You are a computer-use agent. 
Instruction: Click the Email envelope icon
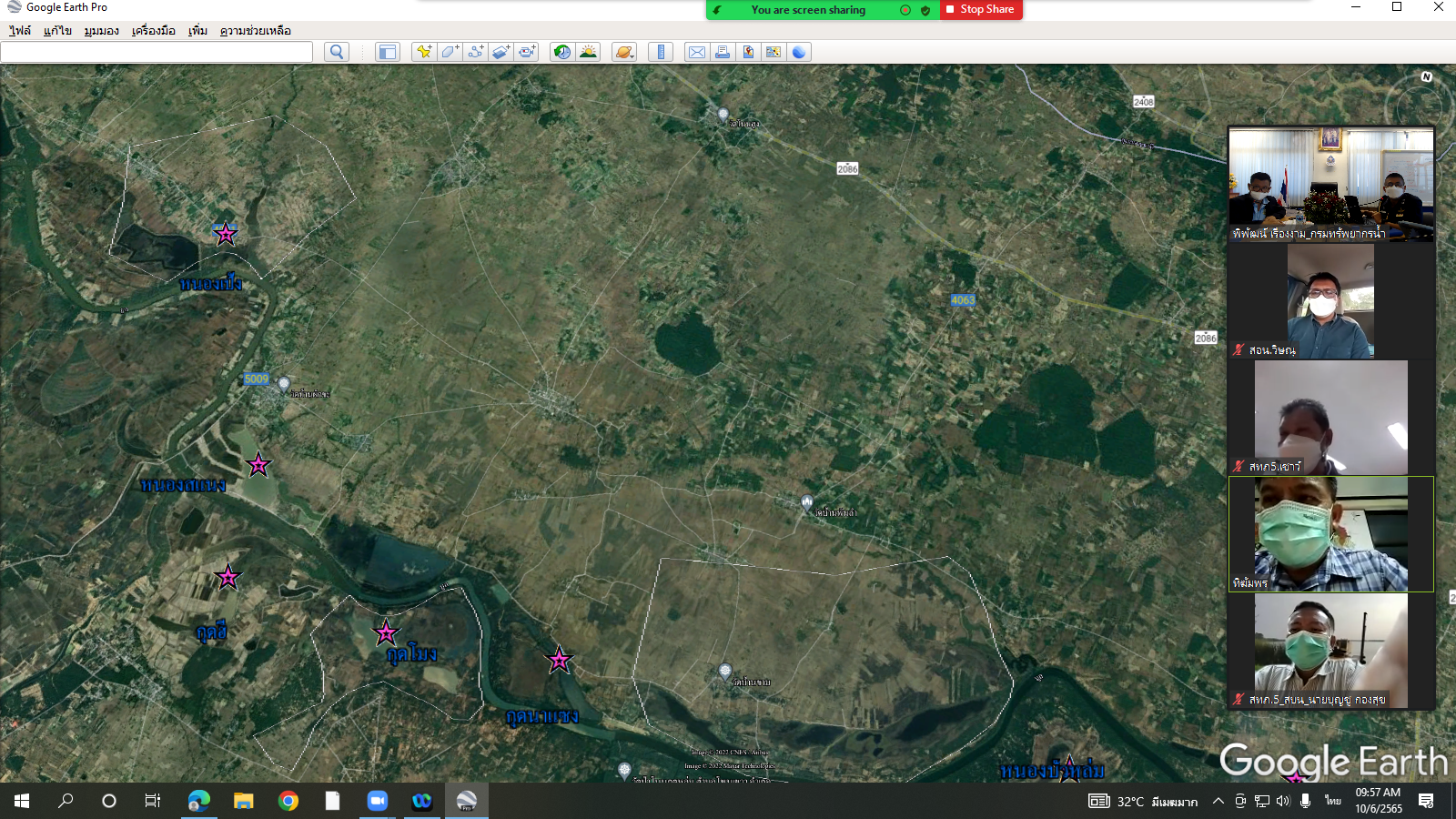coord(696,52)
